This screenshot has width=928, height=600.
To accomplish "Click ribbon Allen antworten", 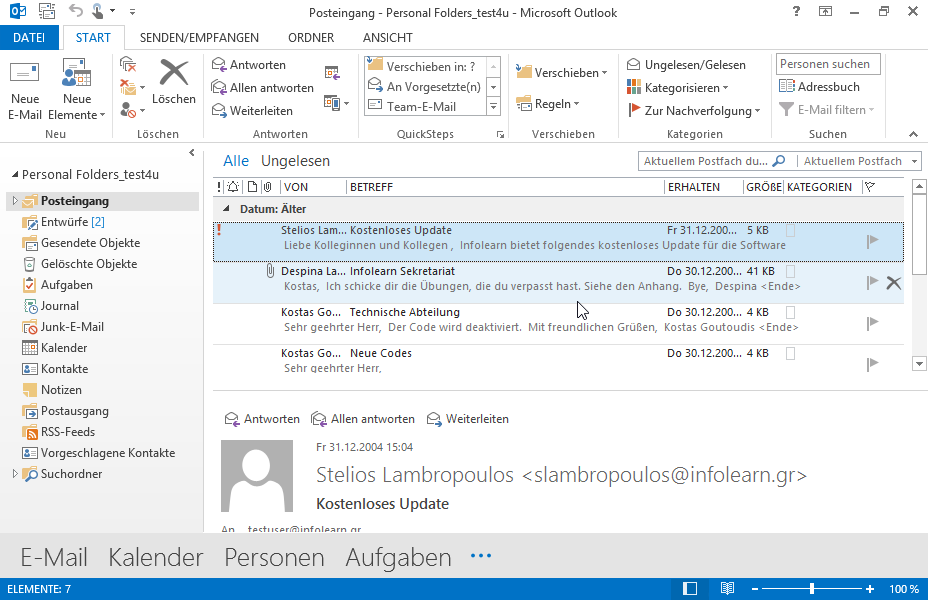I will [263, 88].
